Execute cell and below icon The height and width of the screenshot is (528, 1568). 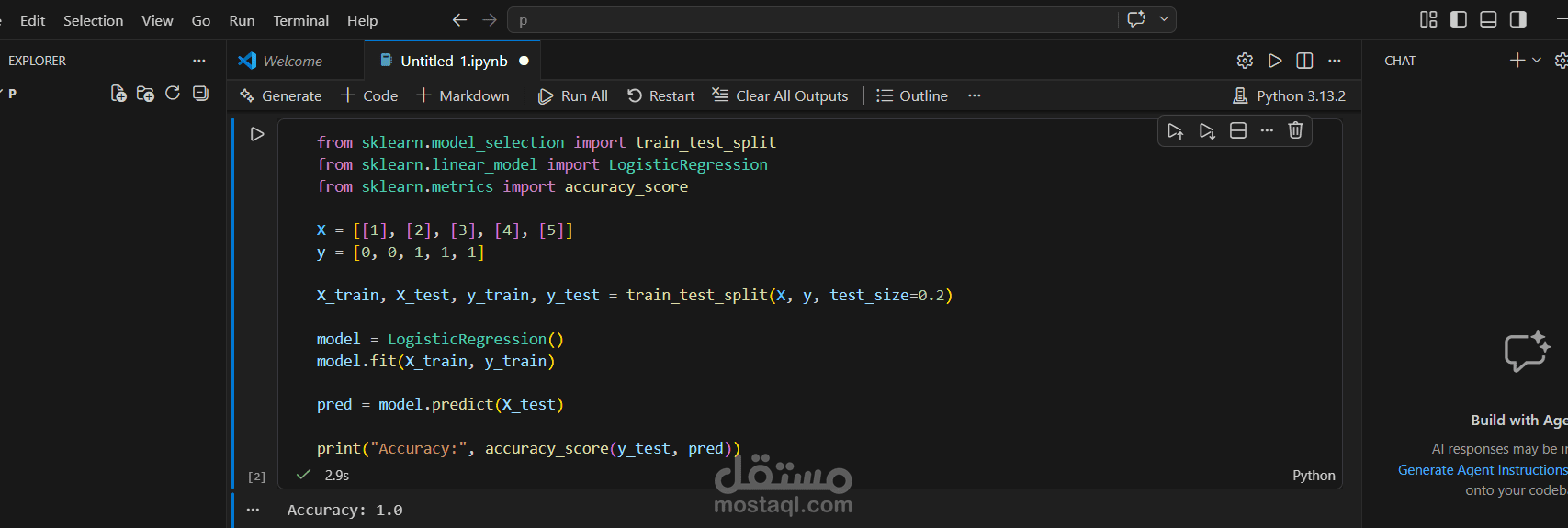point(1207,130)
